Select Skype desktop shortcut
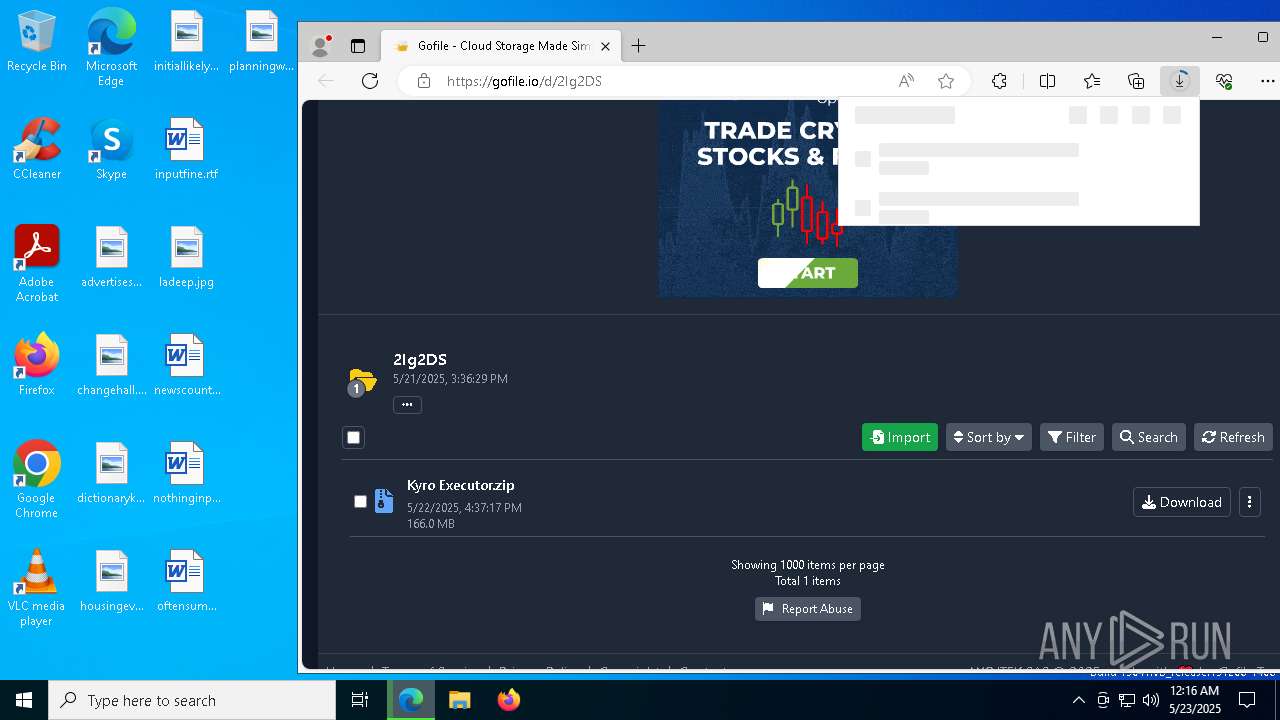Image resolution: width=1280 pixels, height=720 pixels. coord(111,149)
